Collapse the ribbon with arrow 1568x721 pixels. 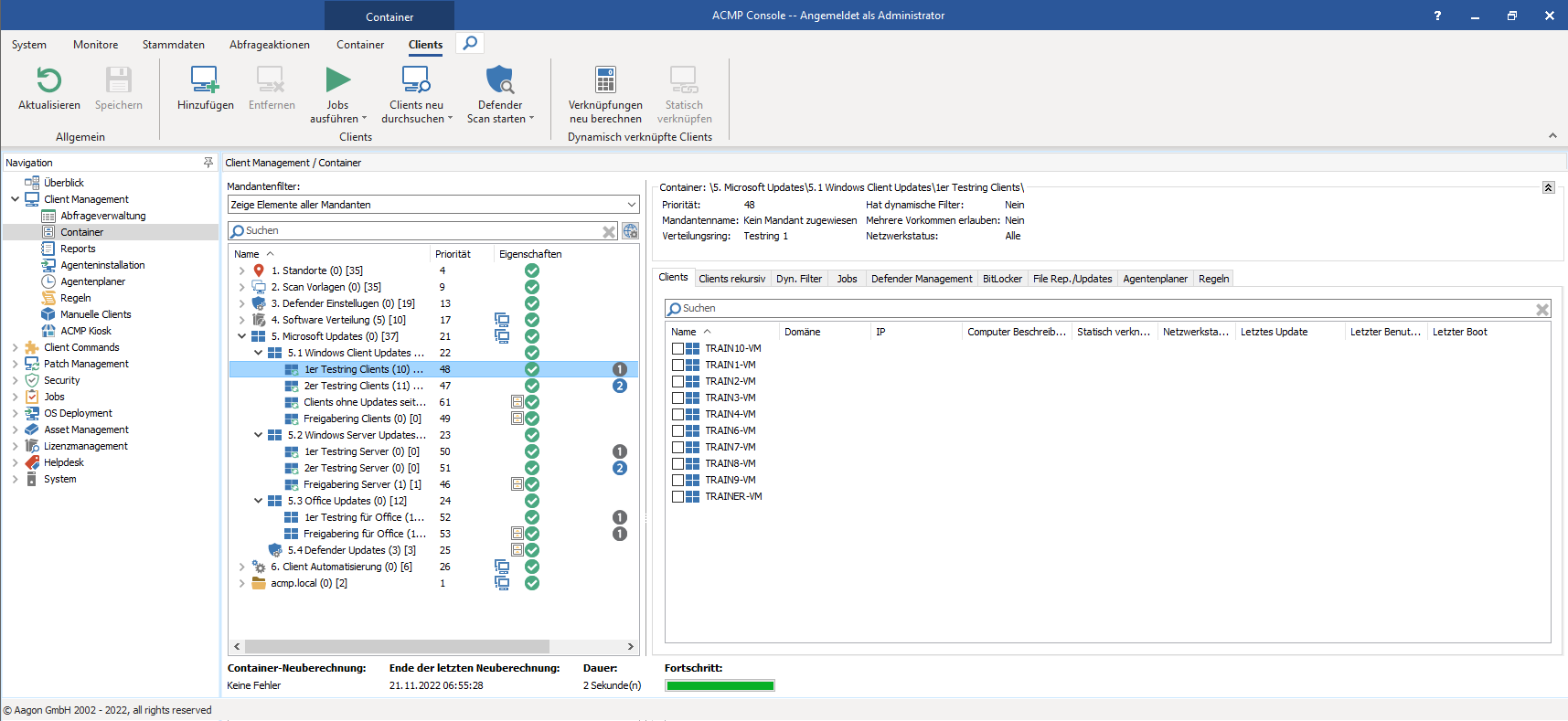(1552, 135)
